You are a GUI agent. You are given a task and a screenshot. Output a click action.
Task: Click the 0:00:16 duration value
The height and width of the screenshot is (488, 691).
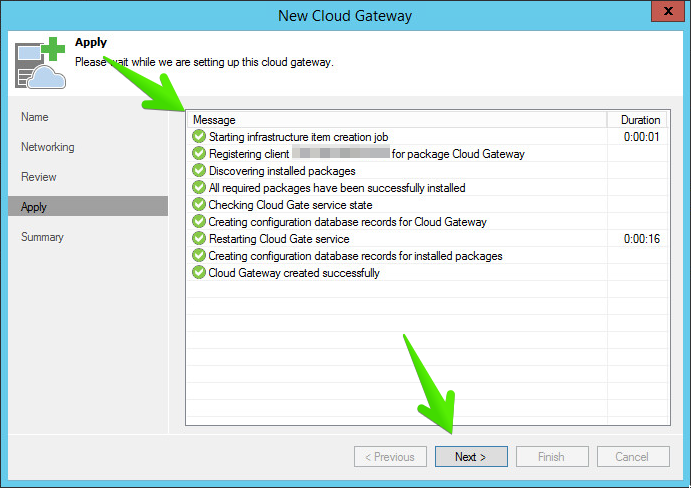pyautogui.click(x=642, y=239)
